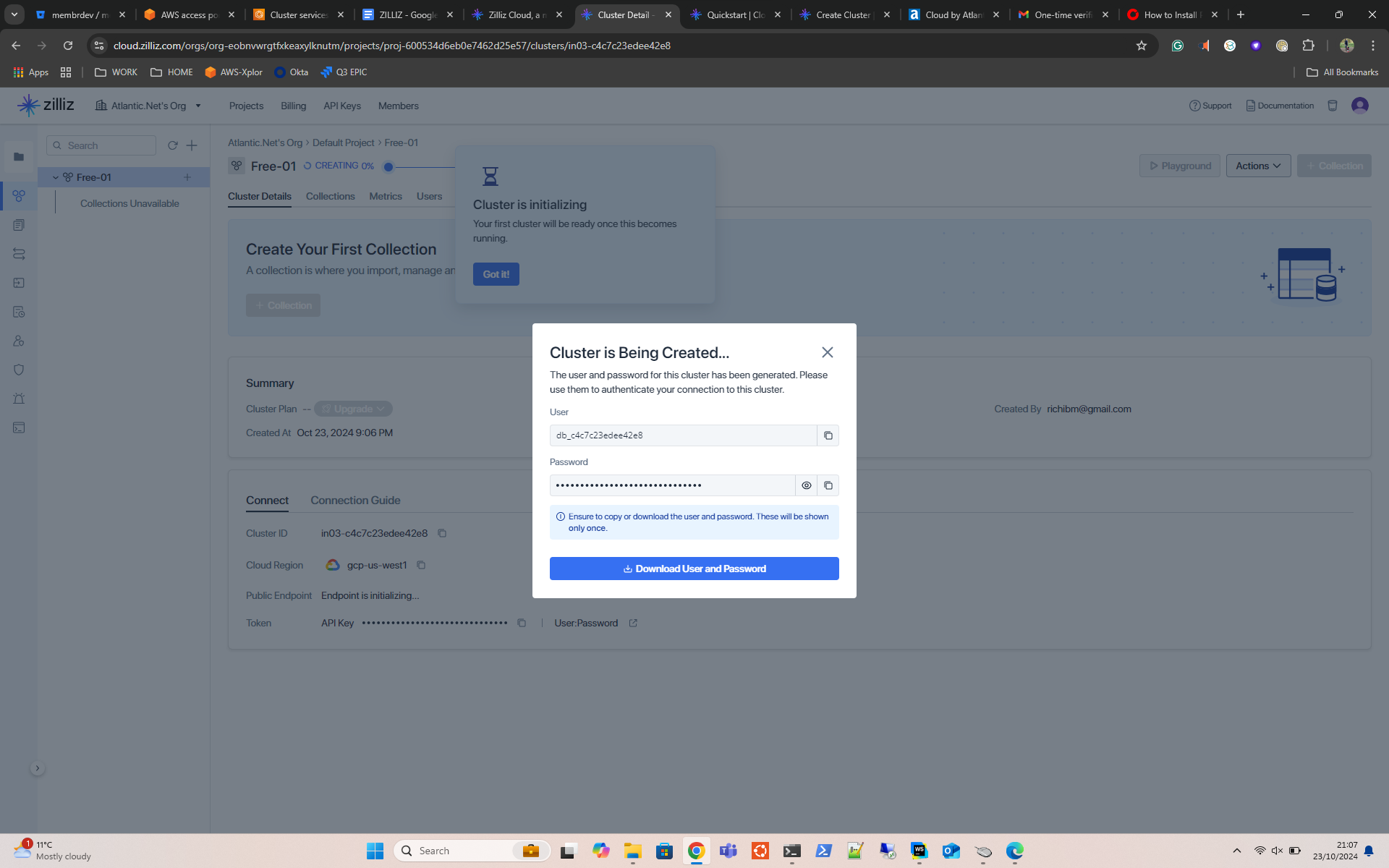
Task: Copy the Cluster ID value
Action: (442, 533)
